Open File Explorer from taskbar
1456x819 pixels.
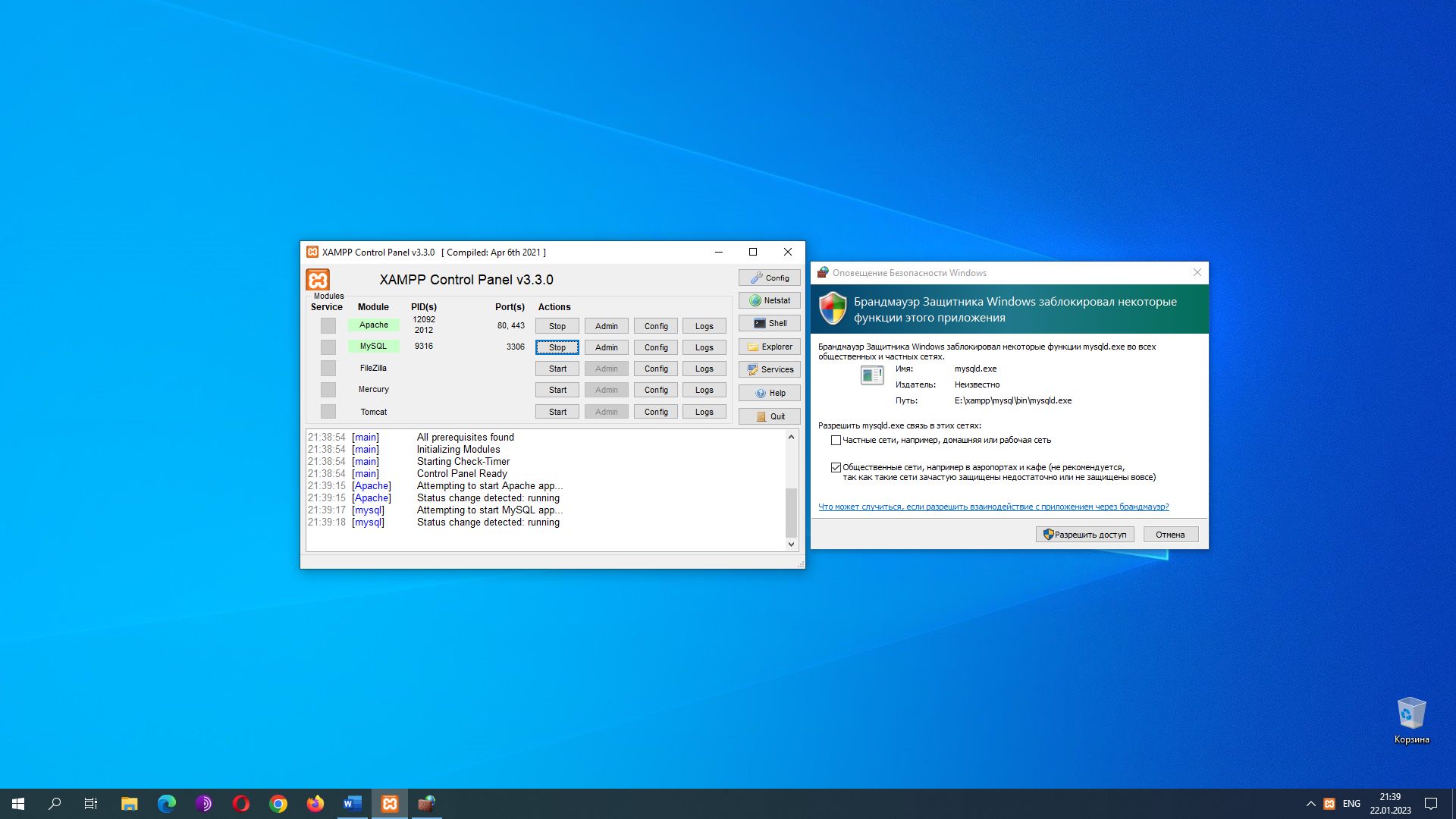click(130, 804)
